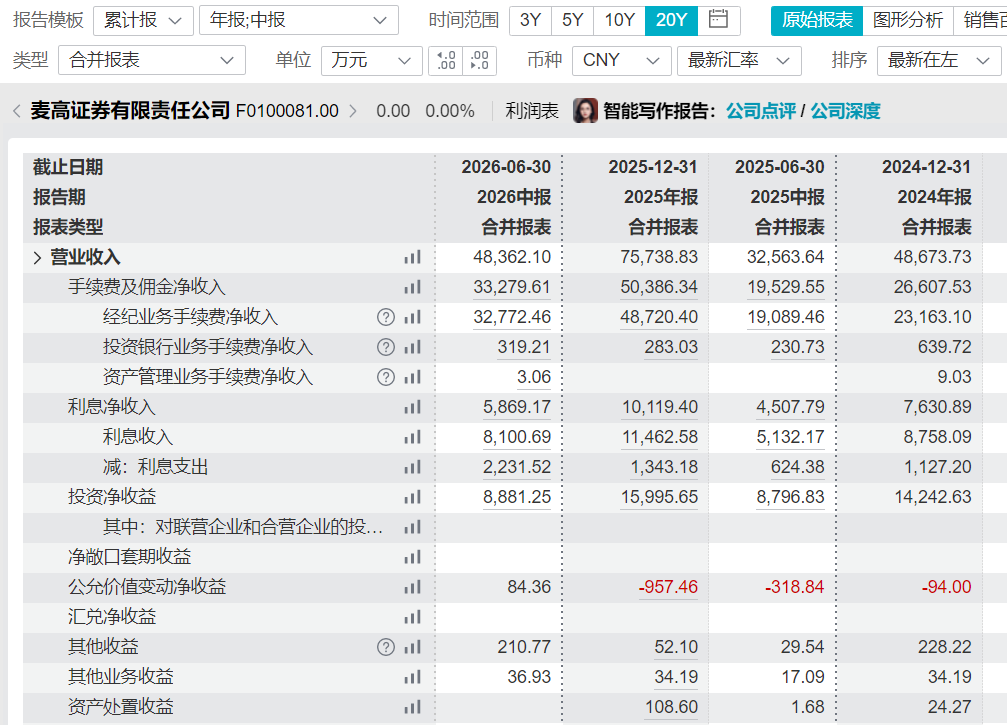
Task: Open 合并报表 type dropdown
Action: (x=152, y=60)
